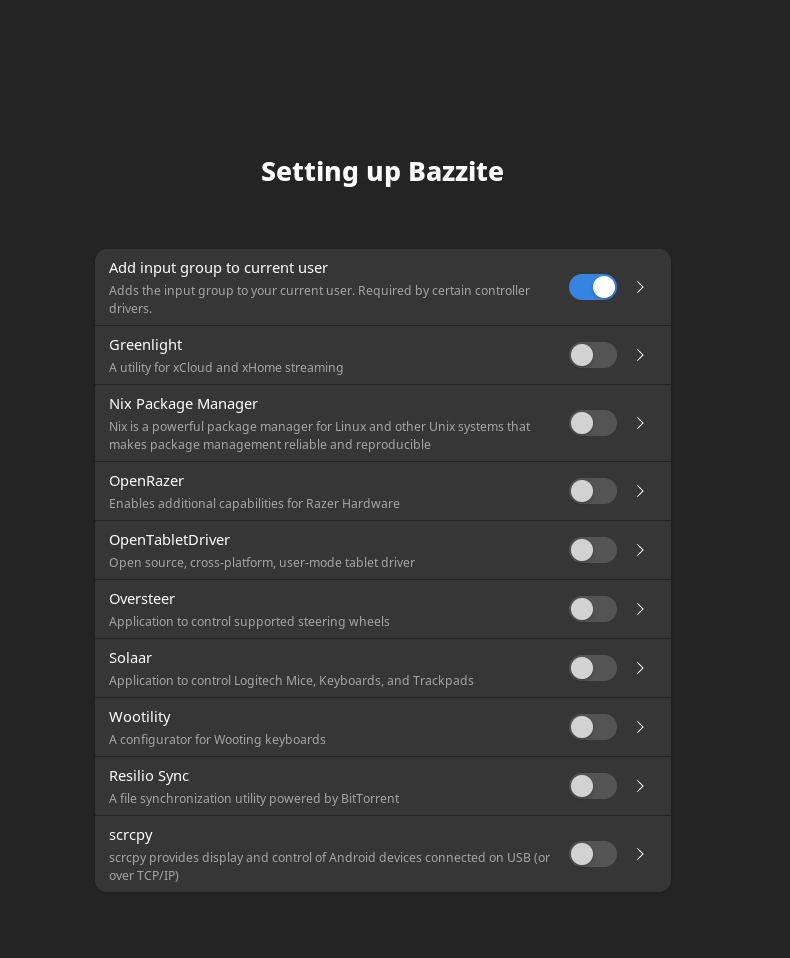Screen dimensions: 790x958
Task: Show OpenRazer details via chevron
Action: 641,491
